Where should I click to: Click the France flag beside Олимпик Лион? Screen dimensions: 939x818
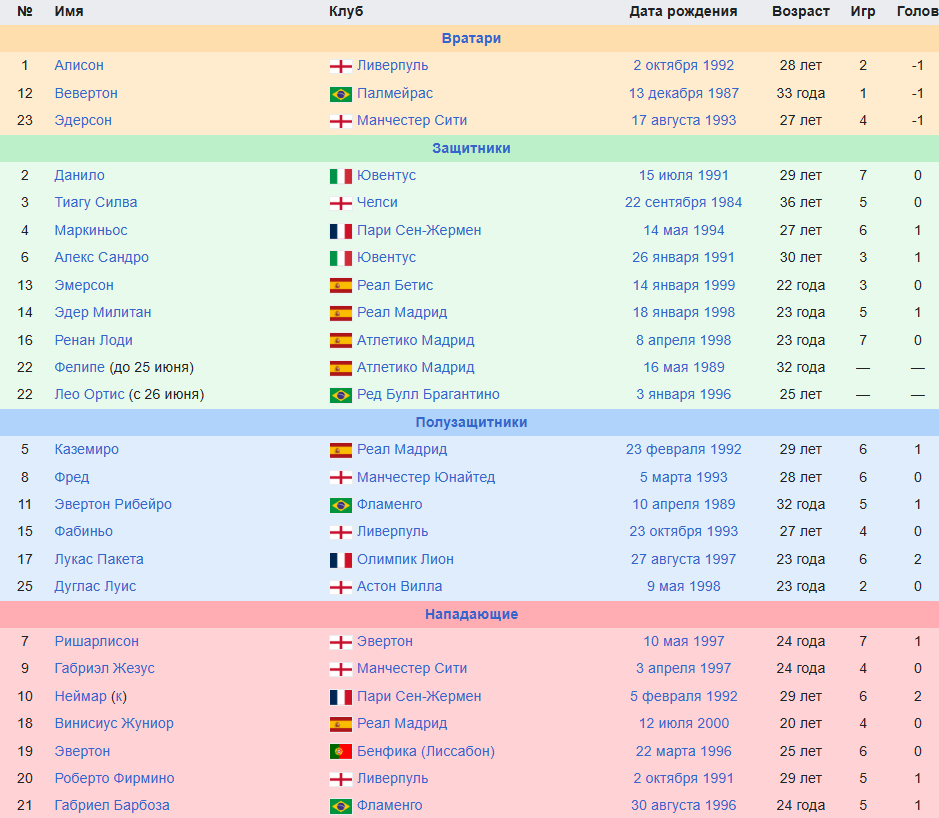tap(341, 560)
